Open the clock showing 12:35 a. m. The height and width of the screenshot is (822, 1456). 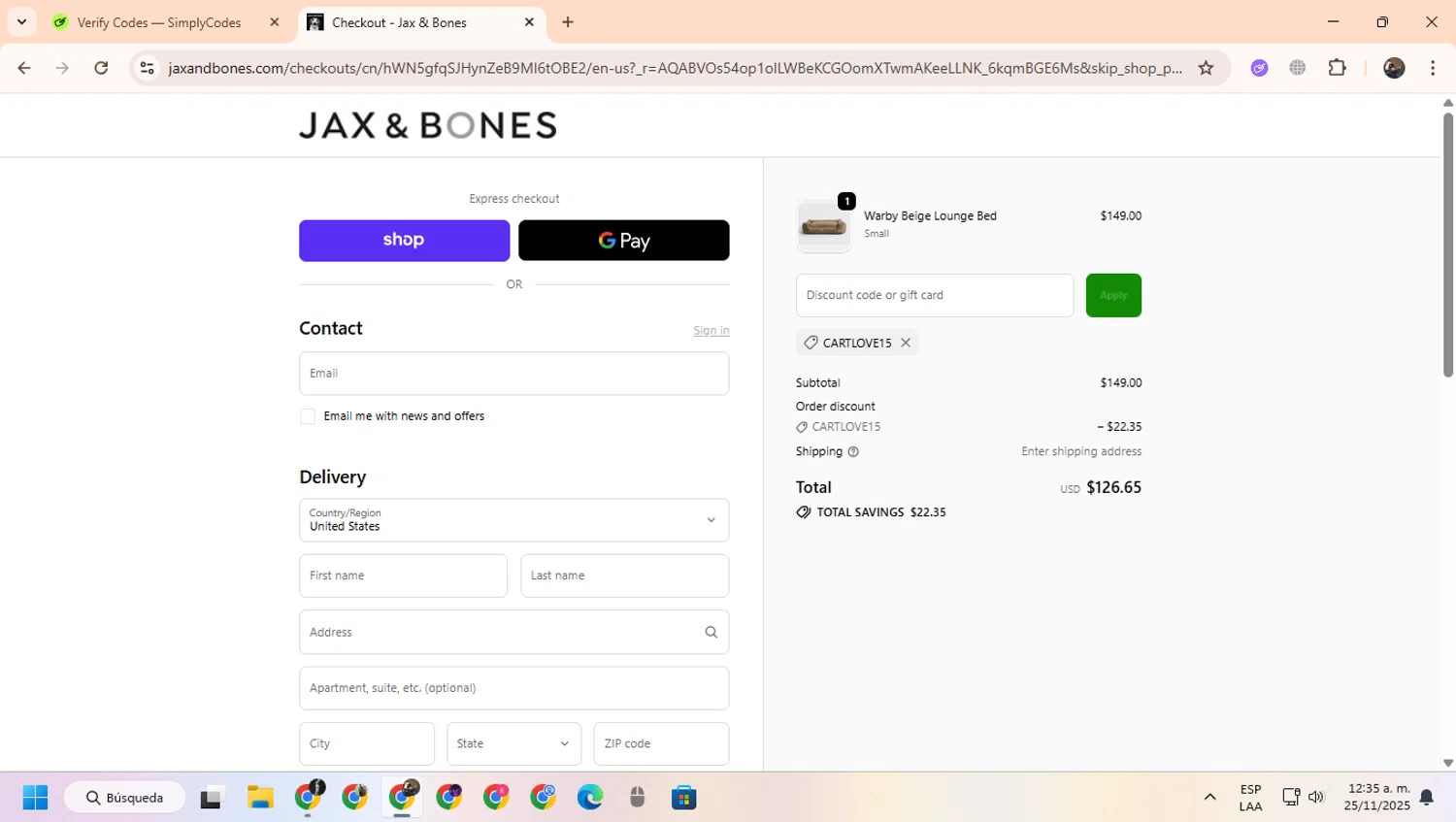coord(1377,798)
